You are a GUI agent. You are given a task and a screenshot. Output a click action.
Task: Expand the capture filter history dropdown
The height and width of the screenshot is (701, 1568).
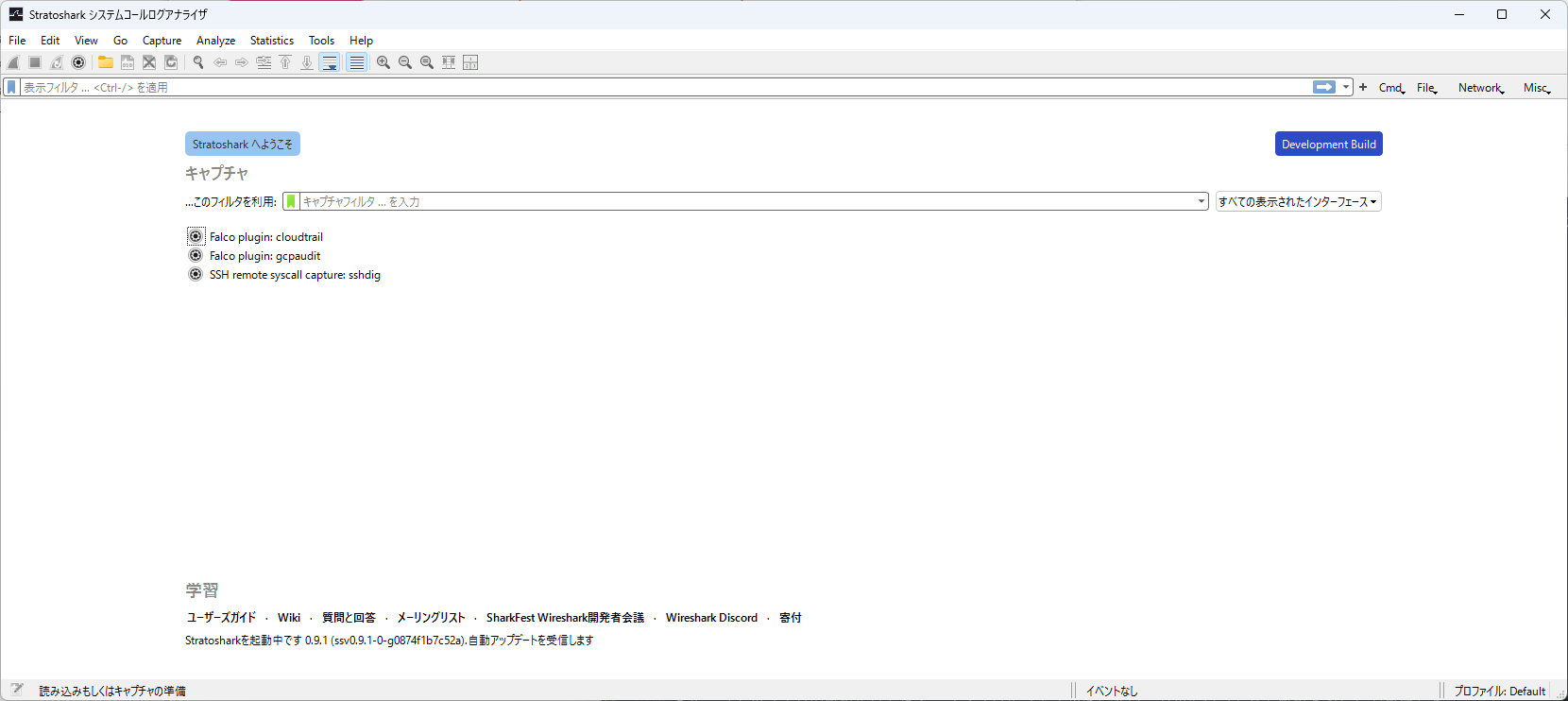coord(1202,201)
